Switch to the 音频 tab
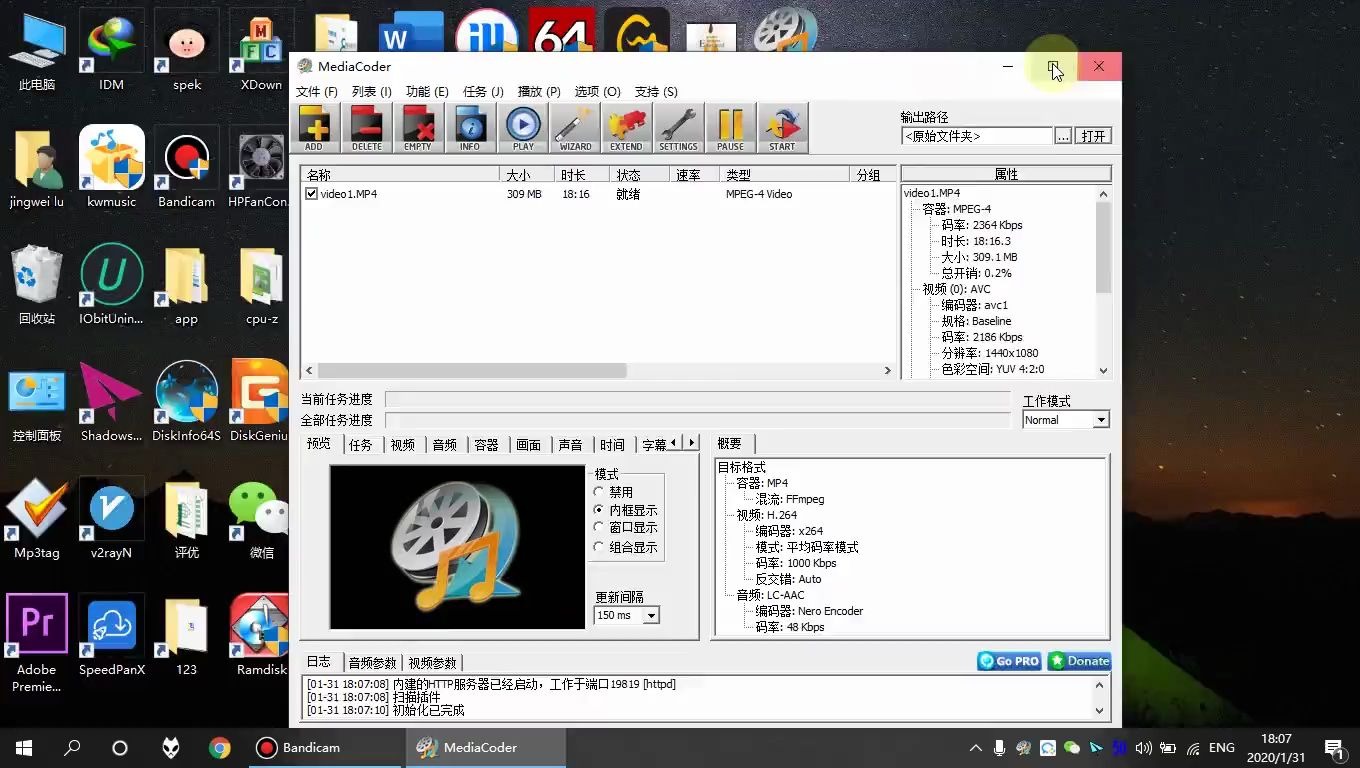This screenshot has height=768, width=1360. coord(445,445)
